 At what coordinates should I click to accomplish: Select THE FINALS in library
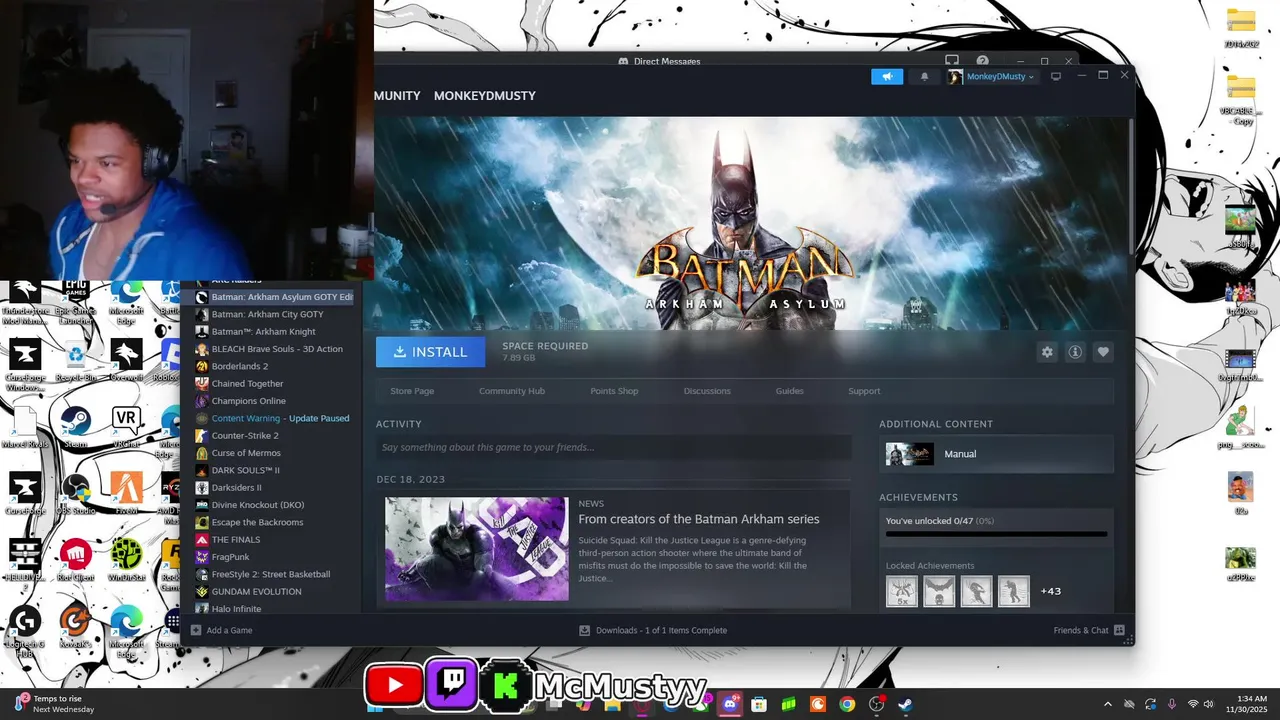pos(236,539)
